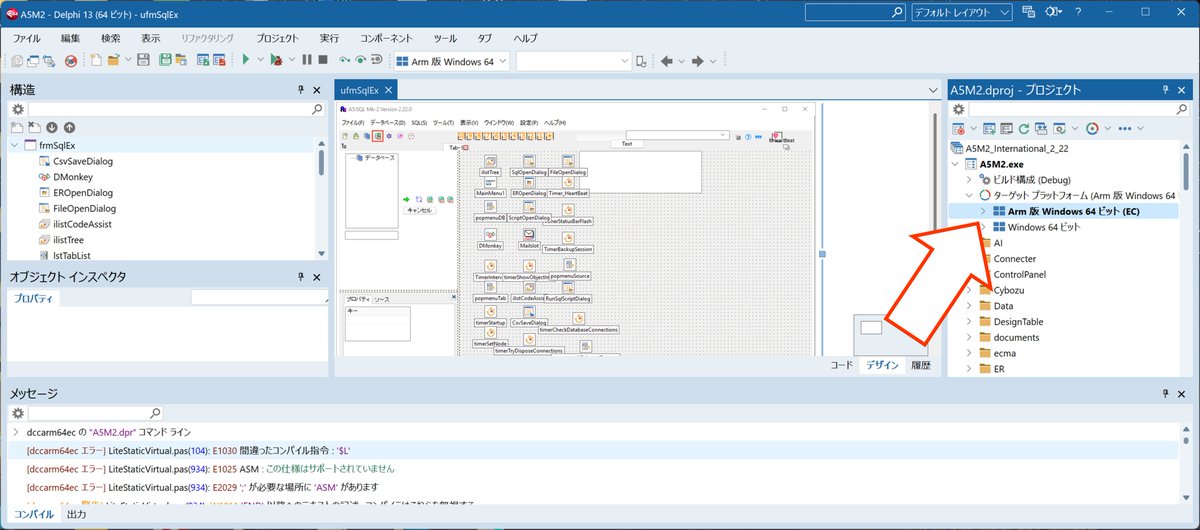The width and height of the screenshot is (1200, 530).
Task: Click the move-up arrow icon in Structure panel
Action: (69, 128)
